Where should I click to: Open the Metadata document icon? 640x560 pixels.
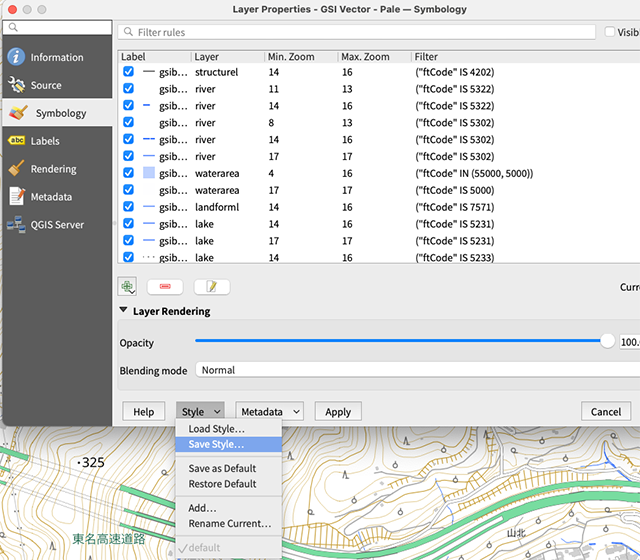click(17, 196)
